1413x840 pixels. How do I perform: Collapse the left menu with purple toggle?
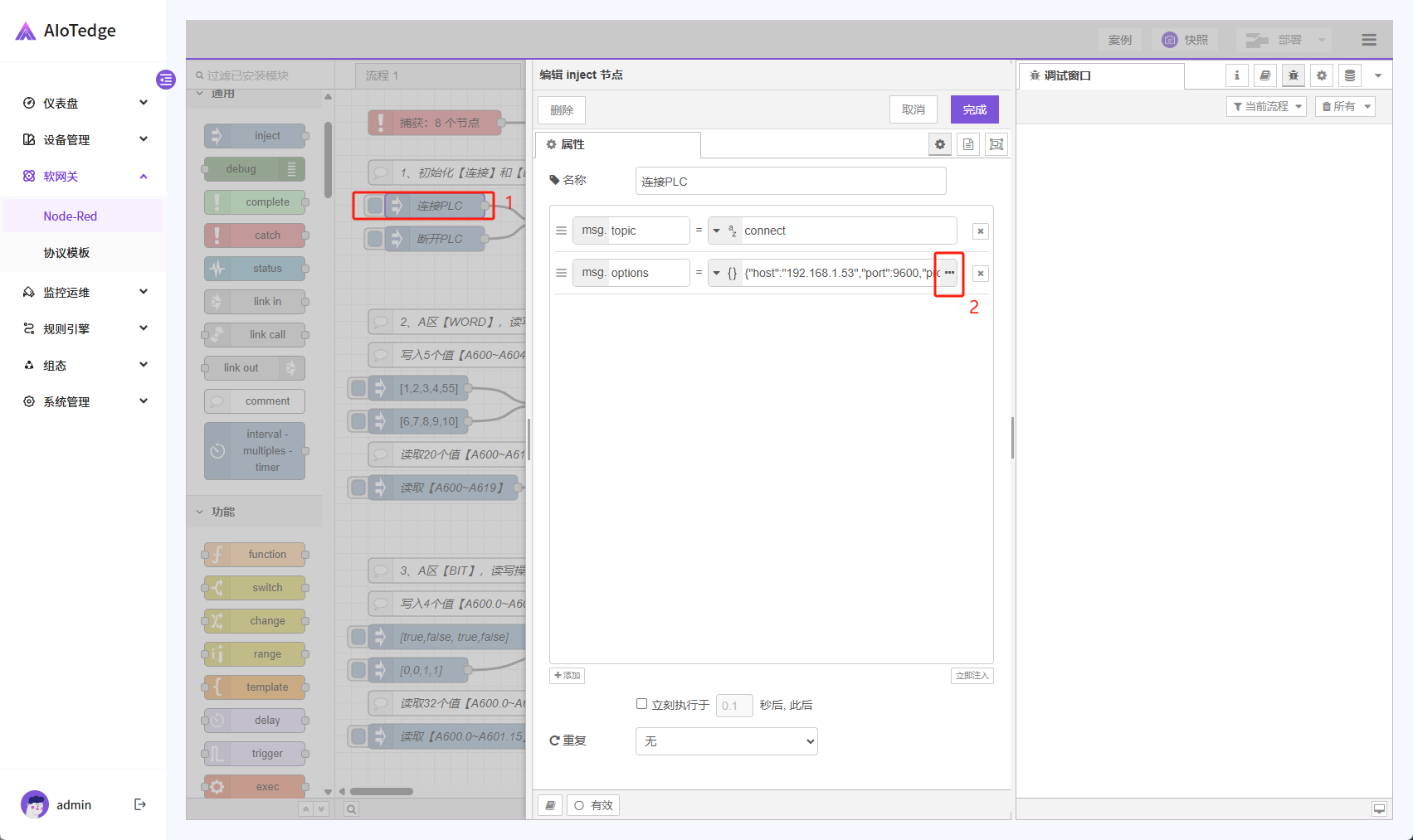(x=166, y=80)
